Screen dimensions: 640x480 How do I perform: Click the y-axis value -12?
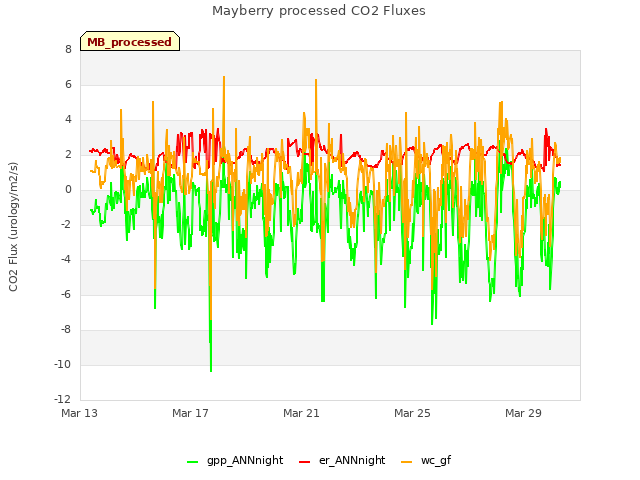[63, 399]
